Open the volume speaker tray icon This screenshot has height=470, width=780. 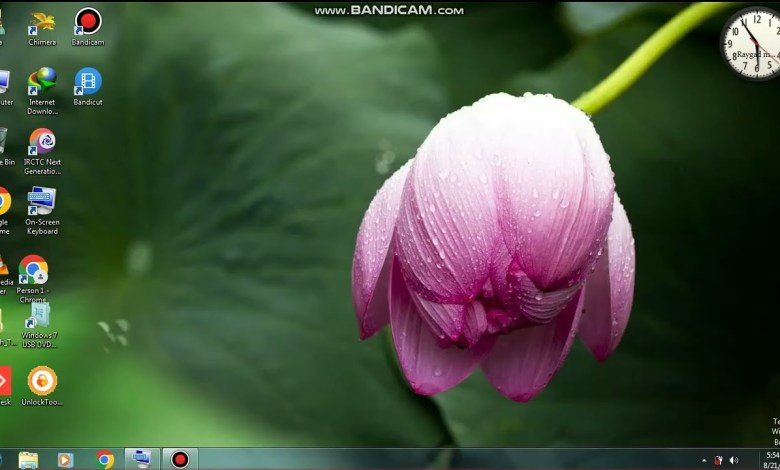point(734,460)
